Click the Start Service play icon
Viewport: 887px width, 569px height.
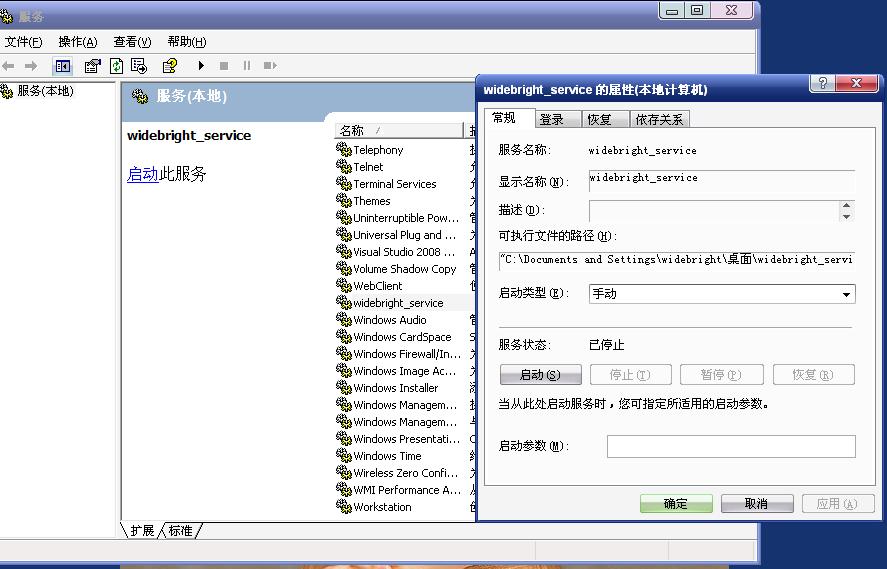(x=201, y=66)
